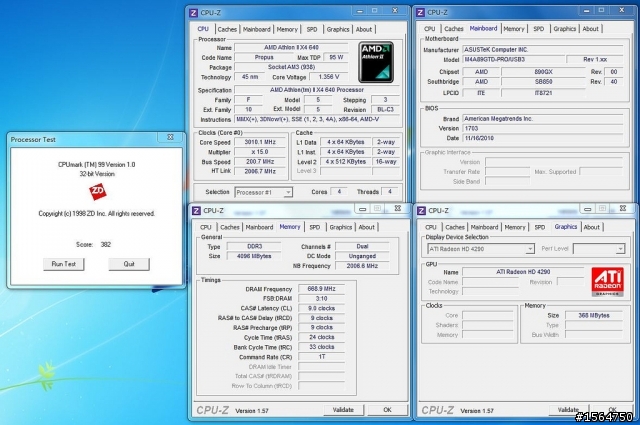Open About tab in the Mainboard window
This screenshot has height=425, width=640.
click(590, 29)
